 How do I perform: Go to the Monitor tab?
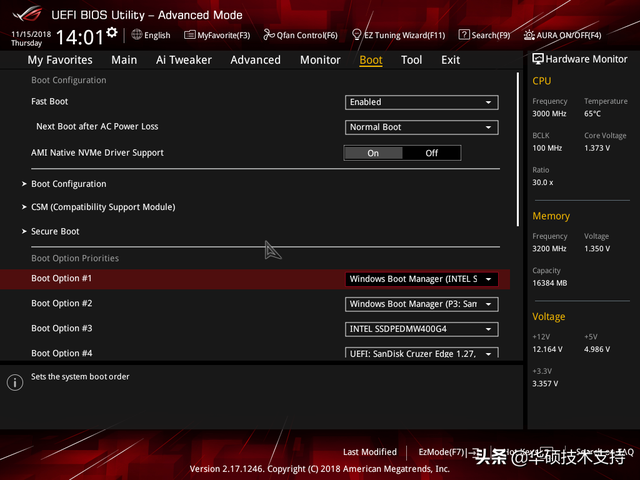point(320,60)
